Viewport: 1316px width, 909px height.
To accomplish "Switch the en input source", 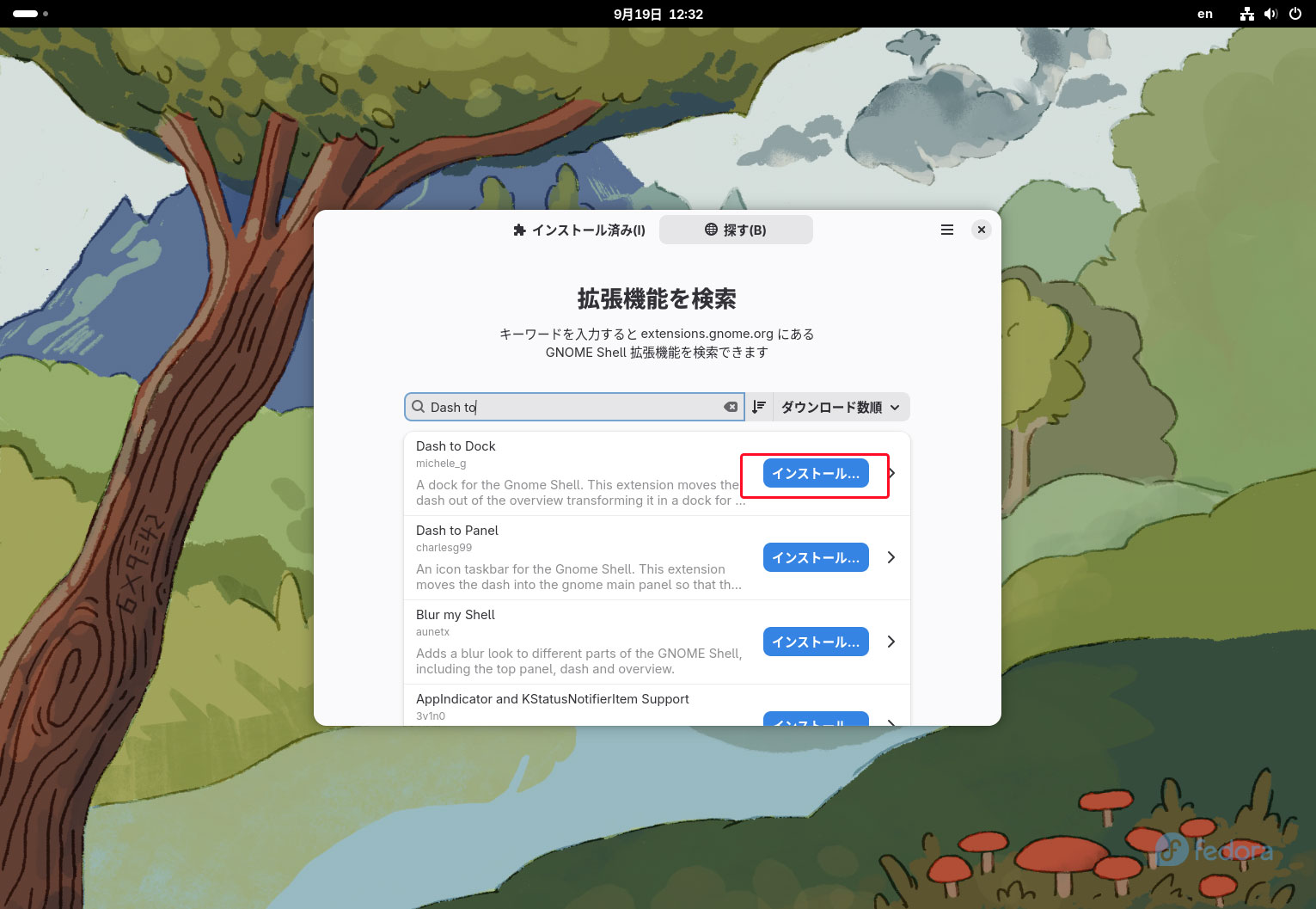I will [x=1205, y=14].
